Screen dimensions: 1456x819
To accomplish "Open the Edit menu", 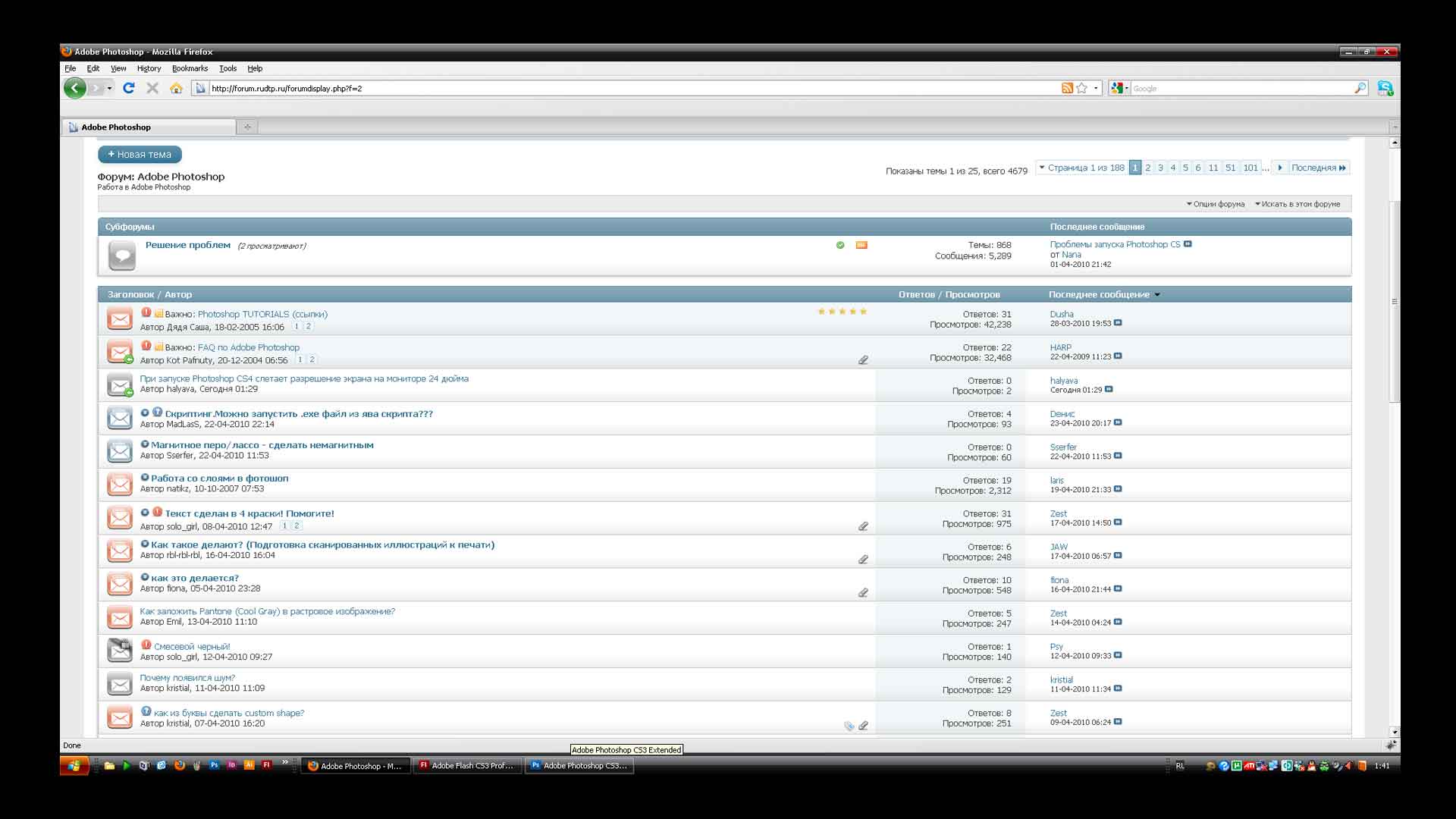I will (93, 68).
